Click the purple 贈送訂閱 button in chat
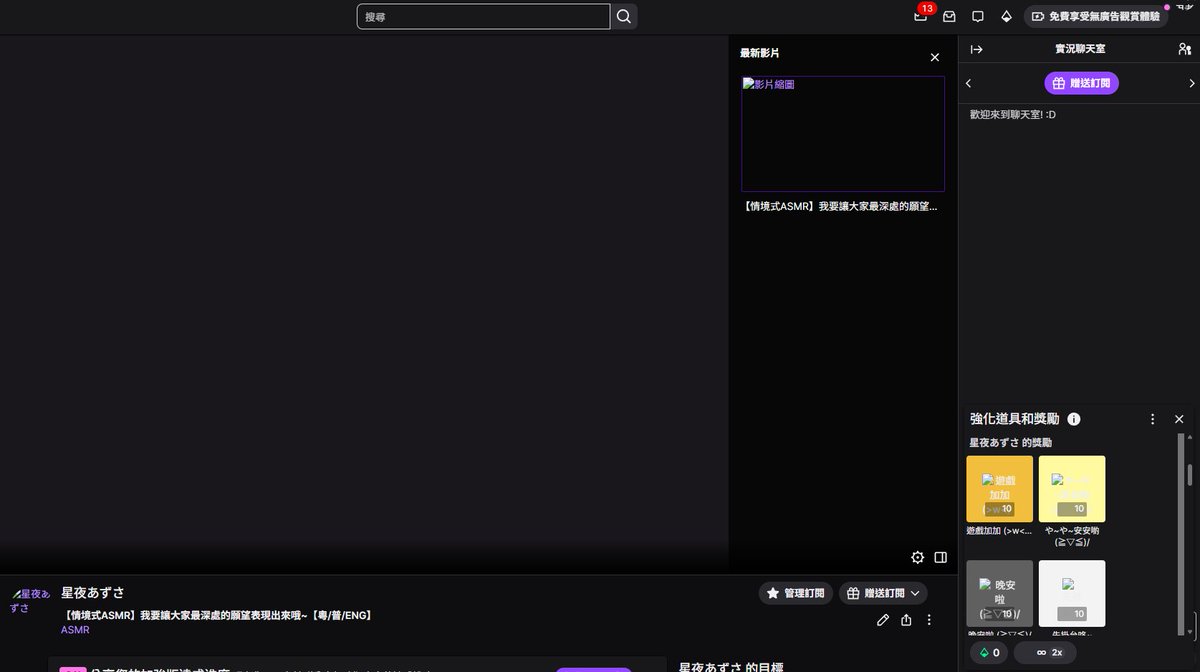This screenshot has height=672, width=1200. click(1081, 84)
